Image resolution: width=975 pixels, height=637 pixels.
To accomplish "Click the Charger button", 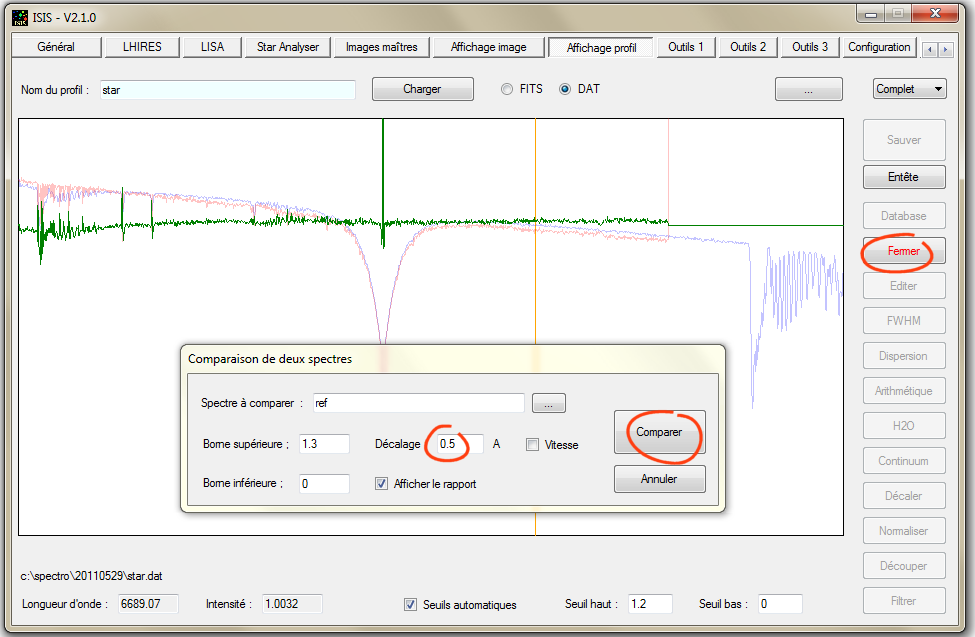I will point(422,89).
